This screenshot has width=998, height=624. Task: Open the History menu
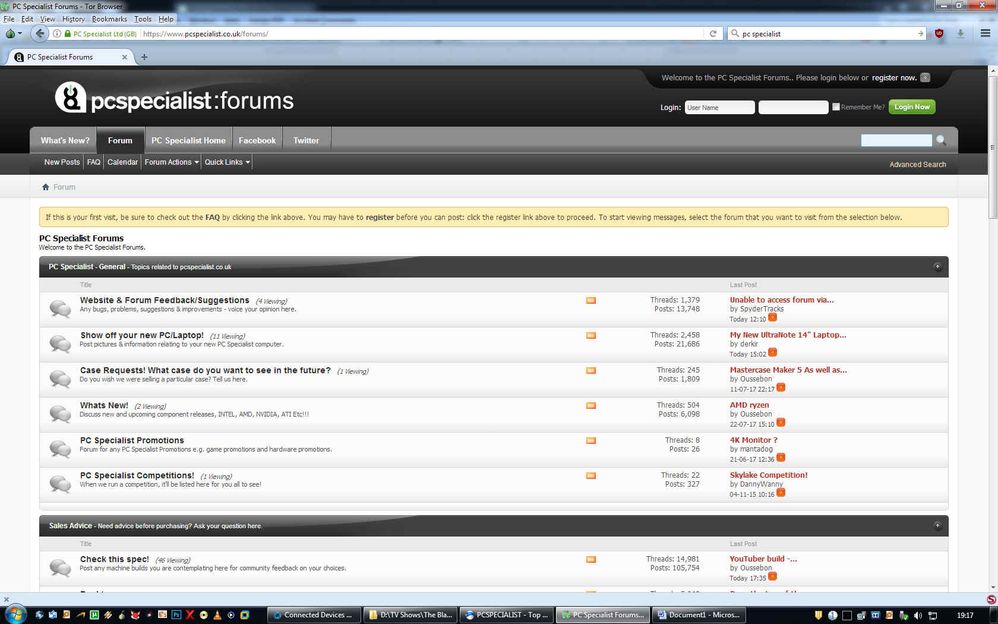(73, 19)
